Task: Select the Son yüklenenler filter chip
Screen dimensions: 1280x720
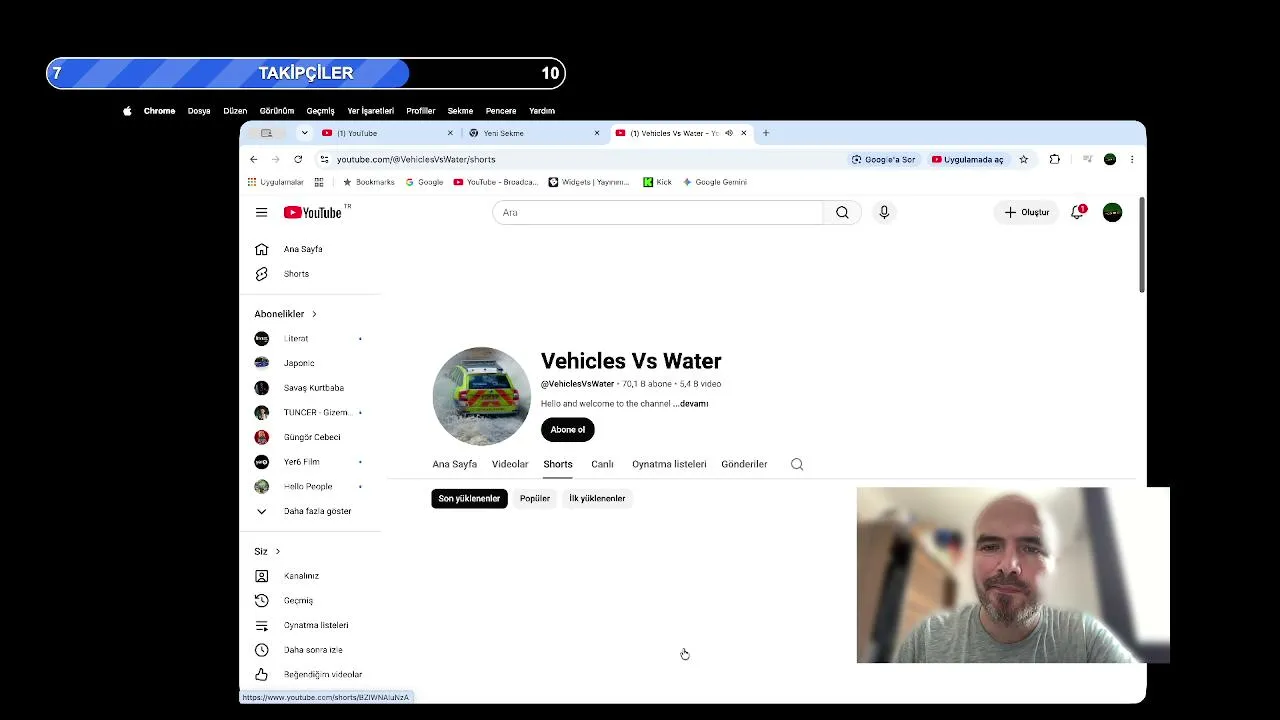Action: coord(469,498)
